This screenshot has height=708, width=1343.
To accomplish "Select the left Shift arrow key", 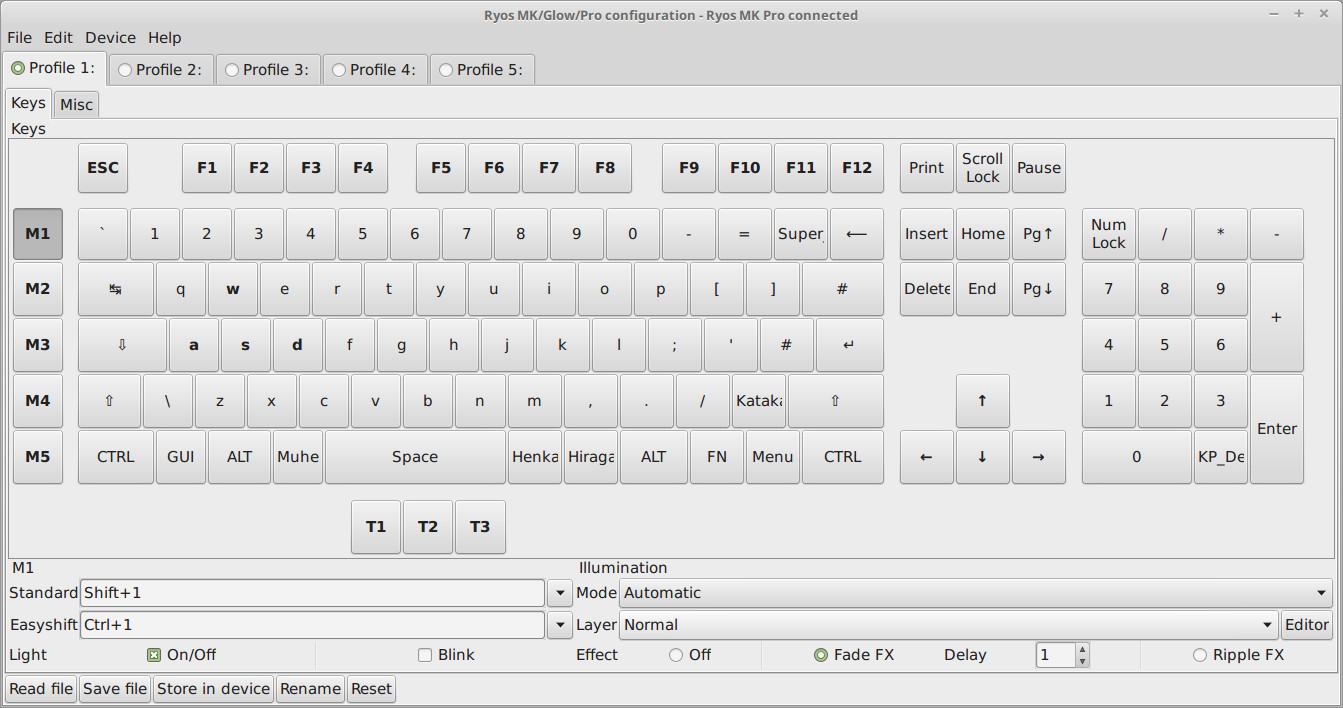I will pos(109,401).
